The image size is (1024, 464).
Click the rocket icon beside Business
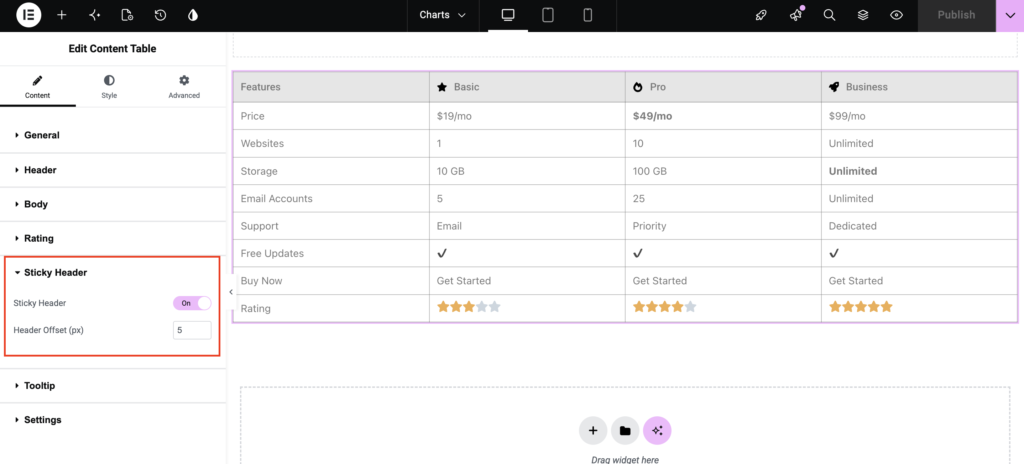(834, 87)
